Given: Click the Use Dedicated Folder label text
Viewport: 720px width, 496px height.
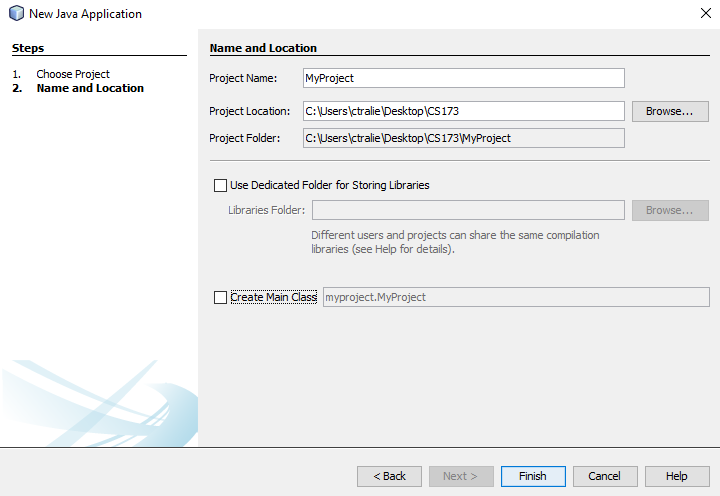Looking at the screenshot, I should (x=330, y=185).
